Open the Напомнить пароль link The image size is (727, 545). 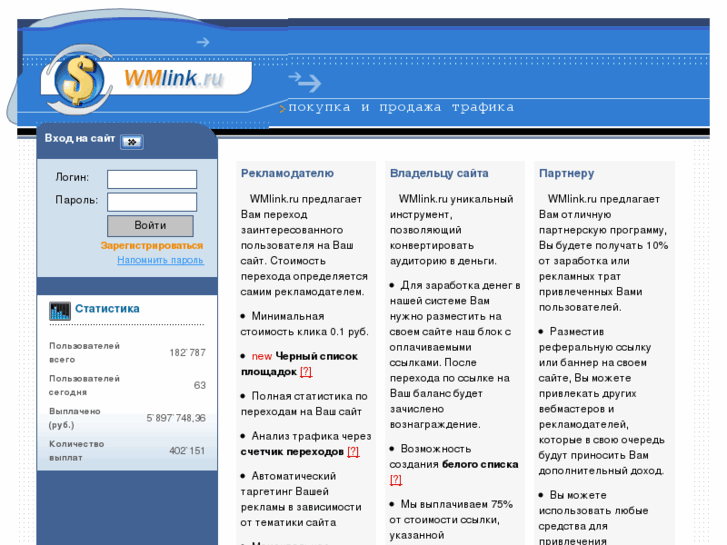tap(160, 260)
